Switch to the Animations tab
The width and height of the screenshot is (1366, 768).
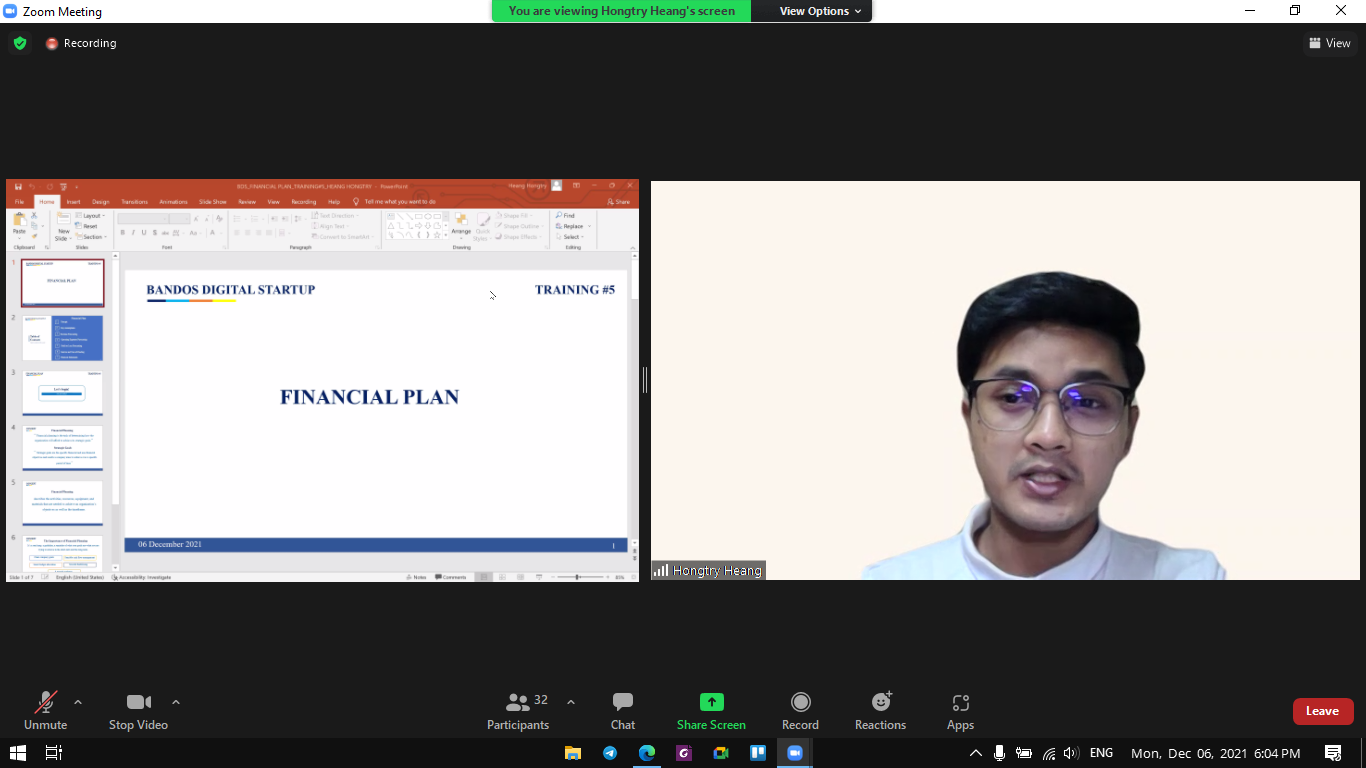point(173,201)
